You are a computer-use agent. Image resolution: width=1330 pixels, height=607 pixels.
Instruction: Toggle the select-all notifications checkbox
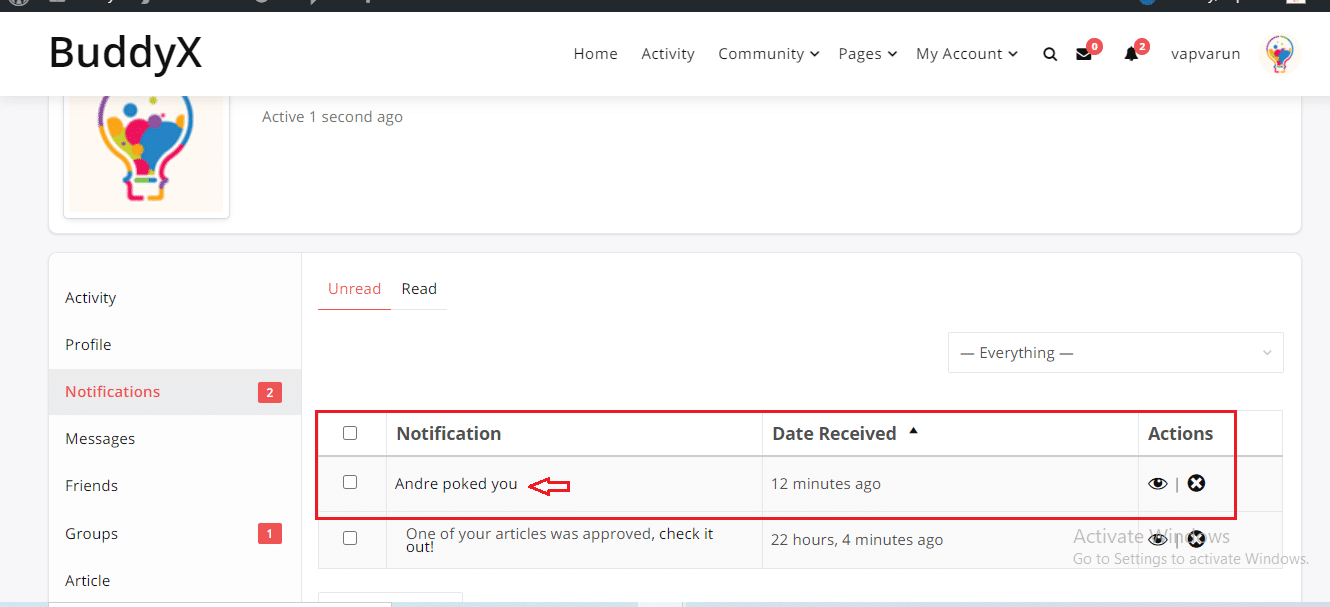[x=350, y=433]
